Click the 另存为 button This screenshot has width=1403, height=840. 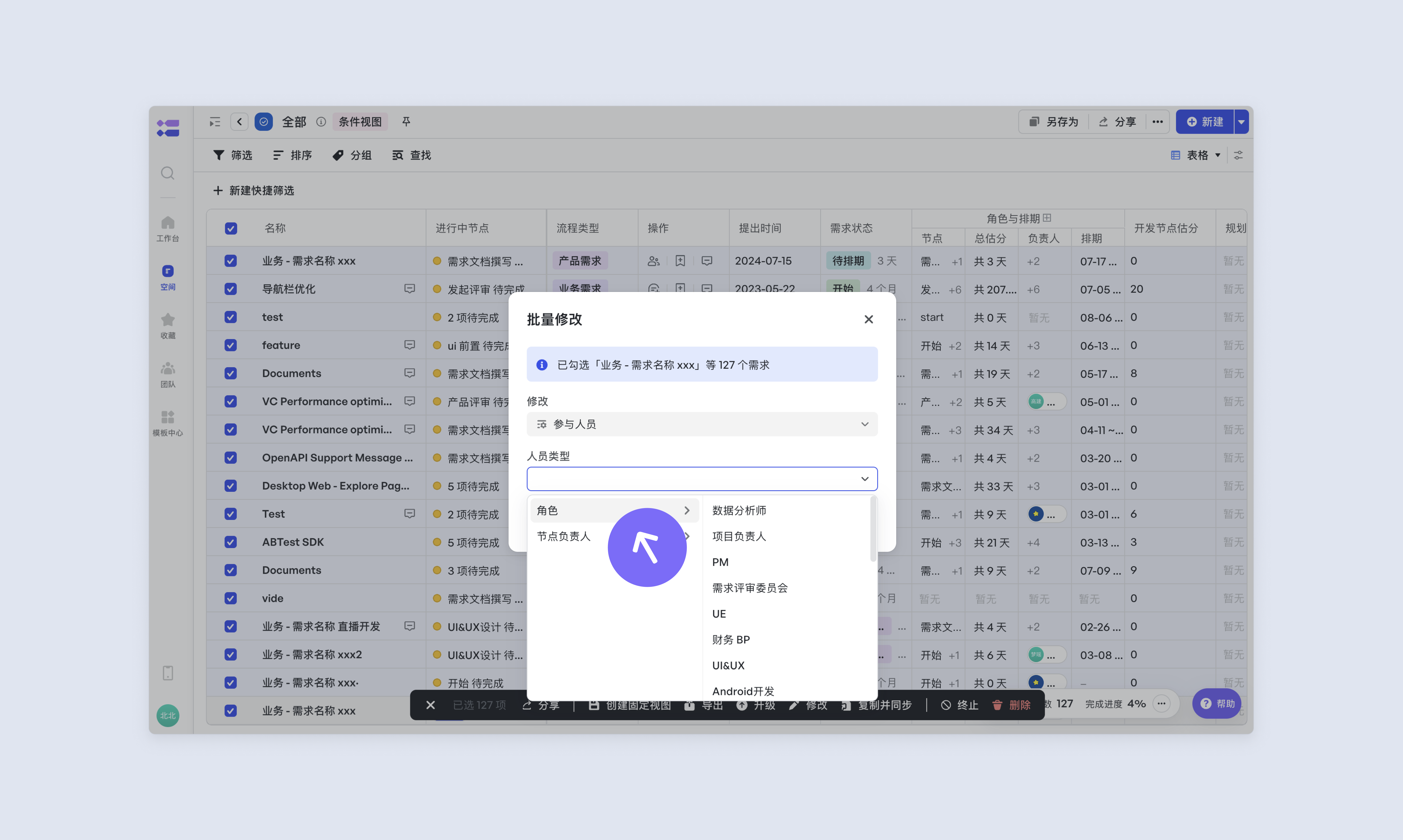click(x=1054, y=122)
